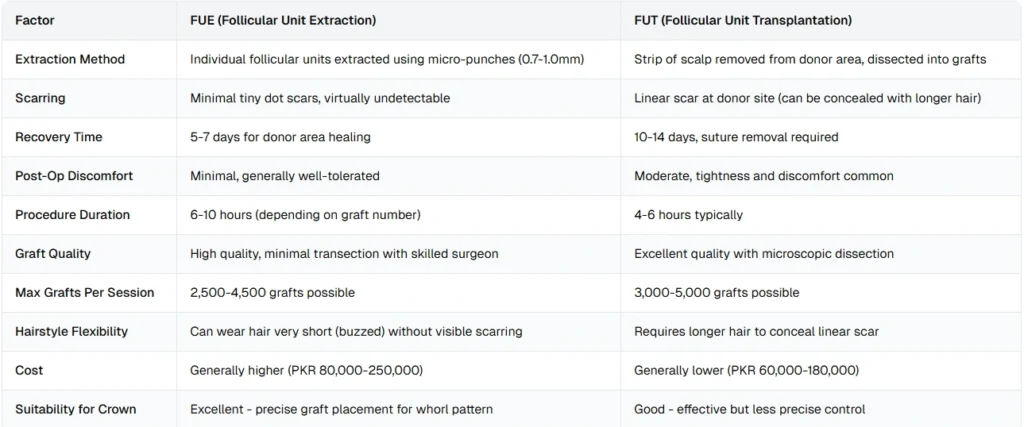Screen dimensions: 1024x427
Task: Click the Scarring row label
Action: (x=43, y=98)
